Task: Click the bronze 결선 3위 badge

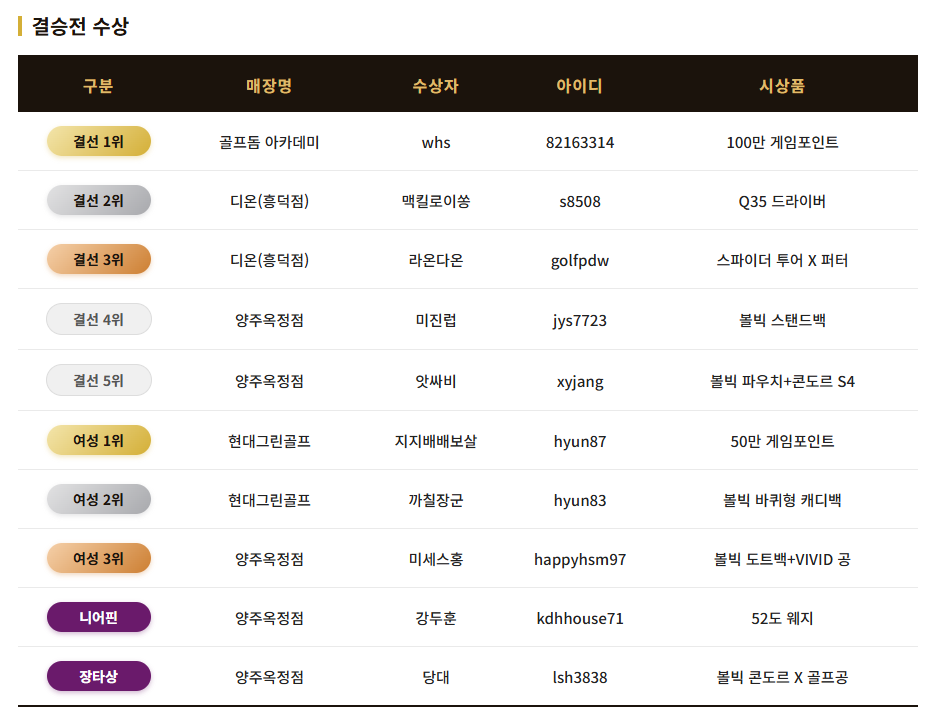Action: pyautogui.click(x=99, y=260)
